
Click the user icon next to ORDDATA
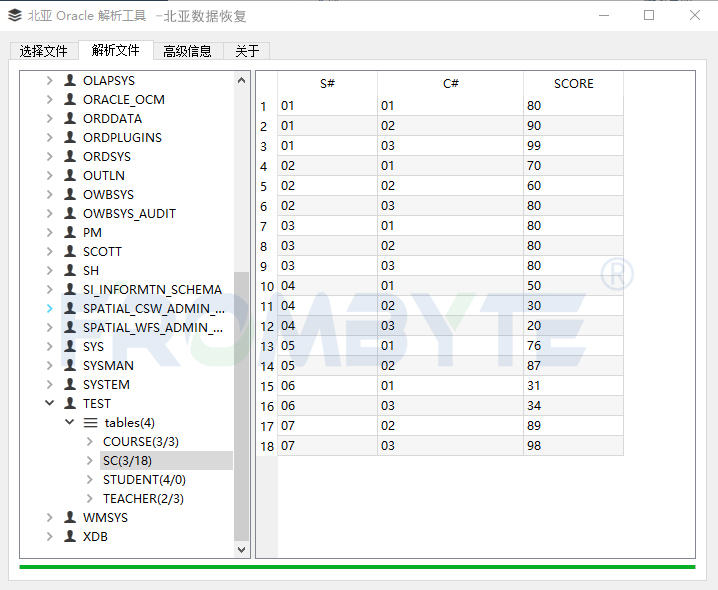click(69, 119)
